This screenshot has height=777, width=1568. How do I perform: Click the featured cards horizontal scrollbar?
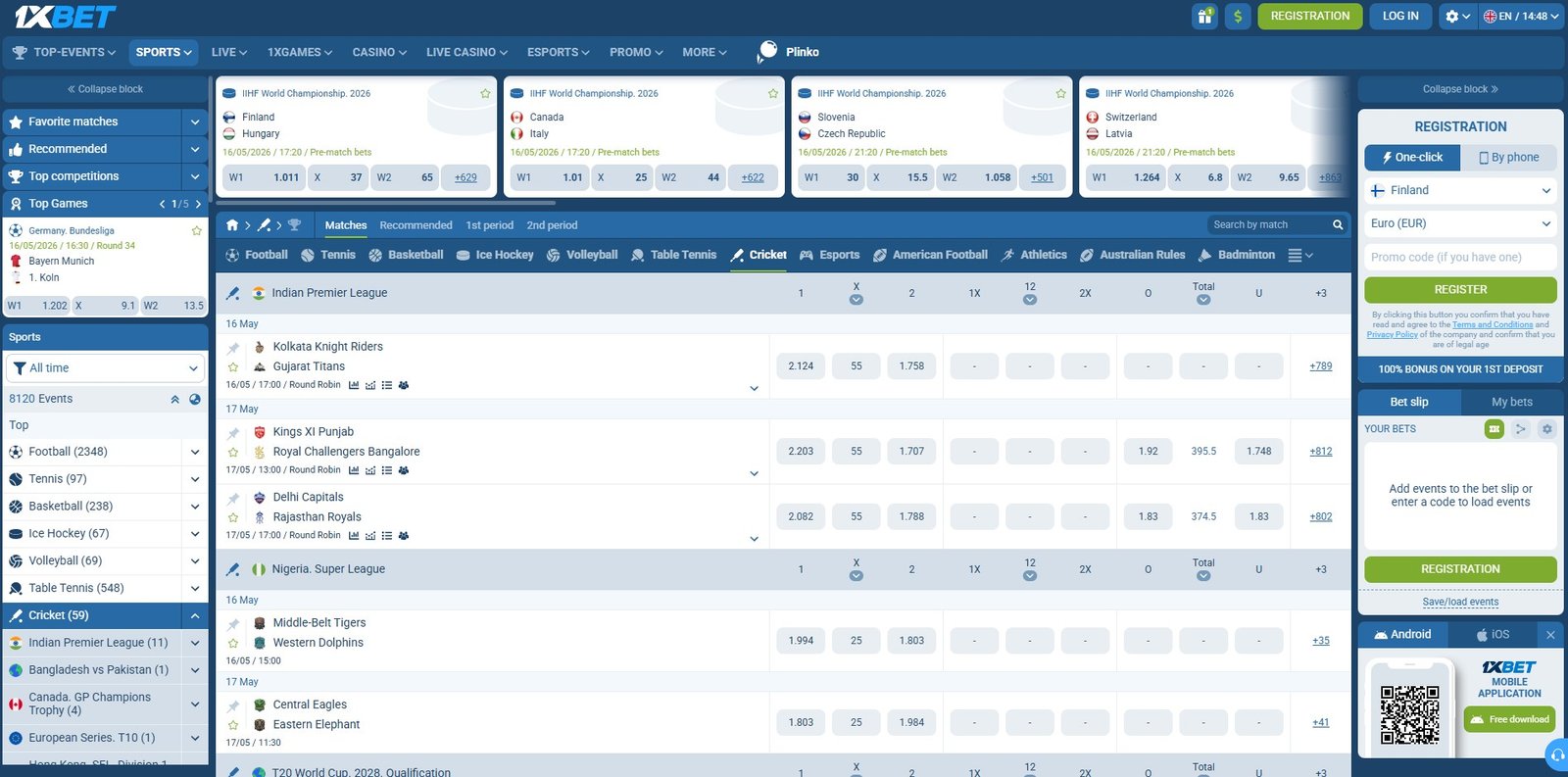point(386,203)
